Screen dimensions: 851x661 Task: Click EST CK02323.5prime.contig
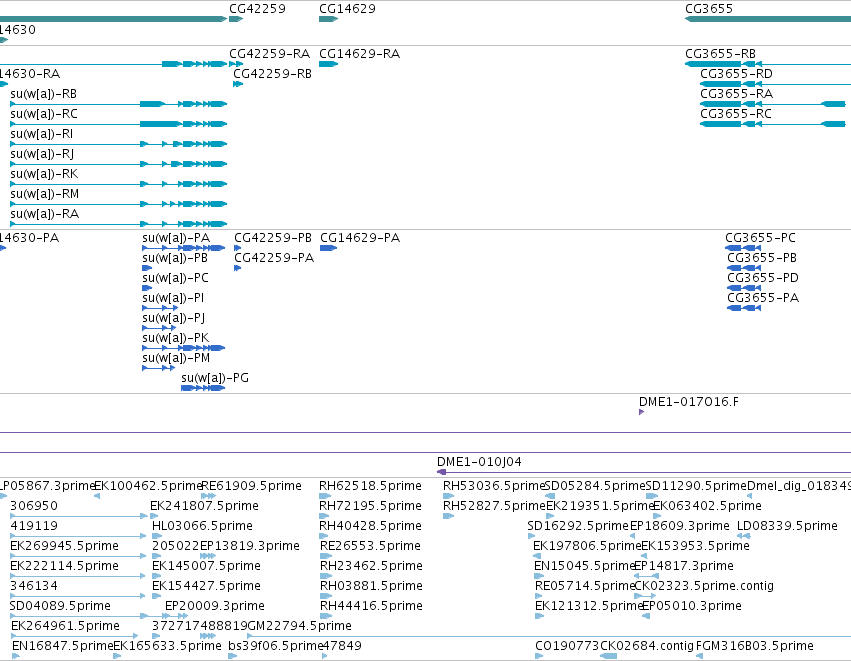tap(704, 586)
